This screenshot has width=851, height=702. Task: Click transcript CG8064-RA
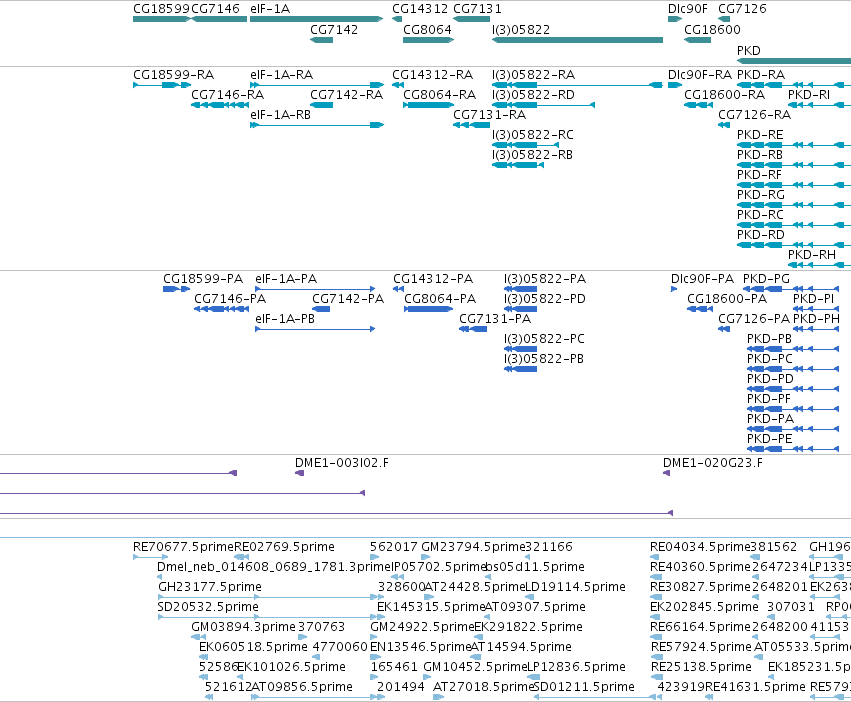point(440,95)
